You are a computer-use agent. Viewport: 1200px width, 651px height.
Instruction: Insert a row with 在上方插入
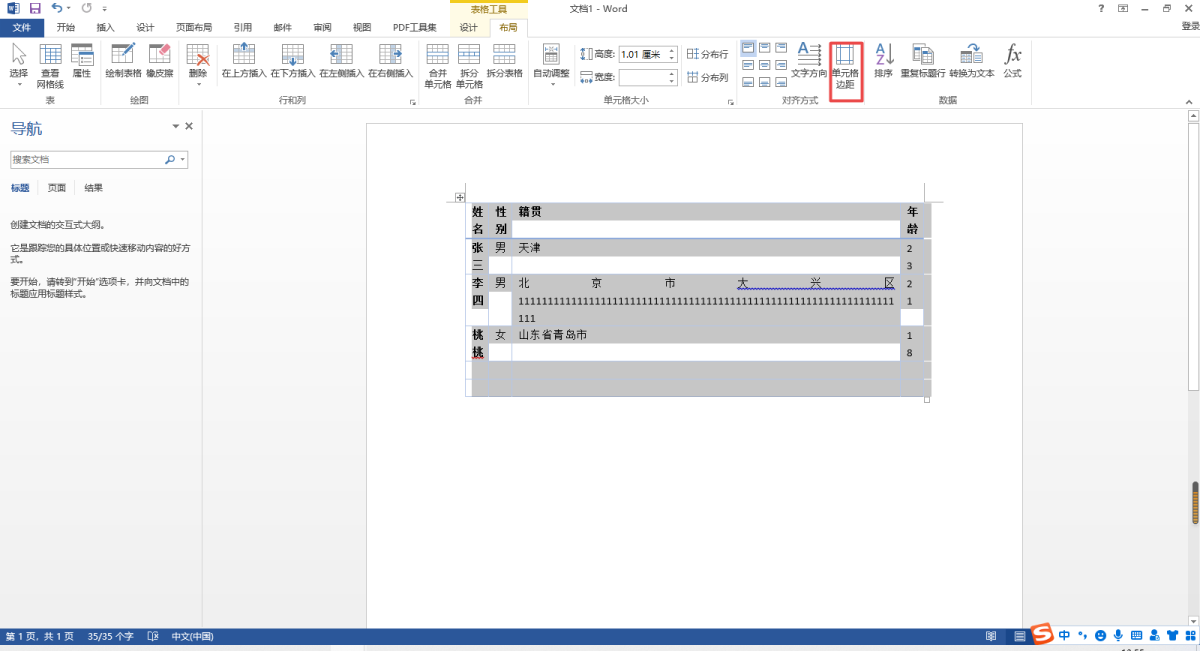pos(244,60)
